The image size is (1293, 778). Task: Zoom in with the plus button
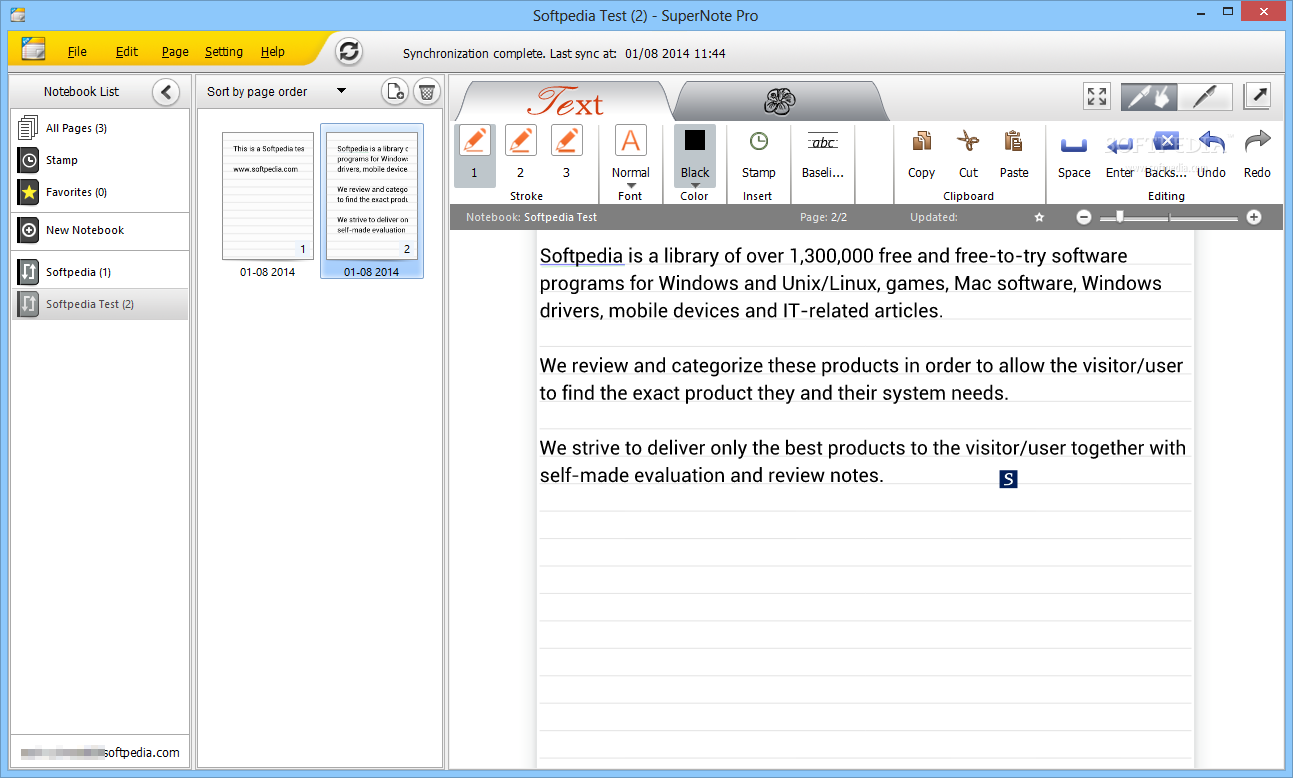coord(1254,217)
